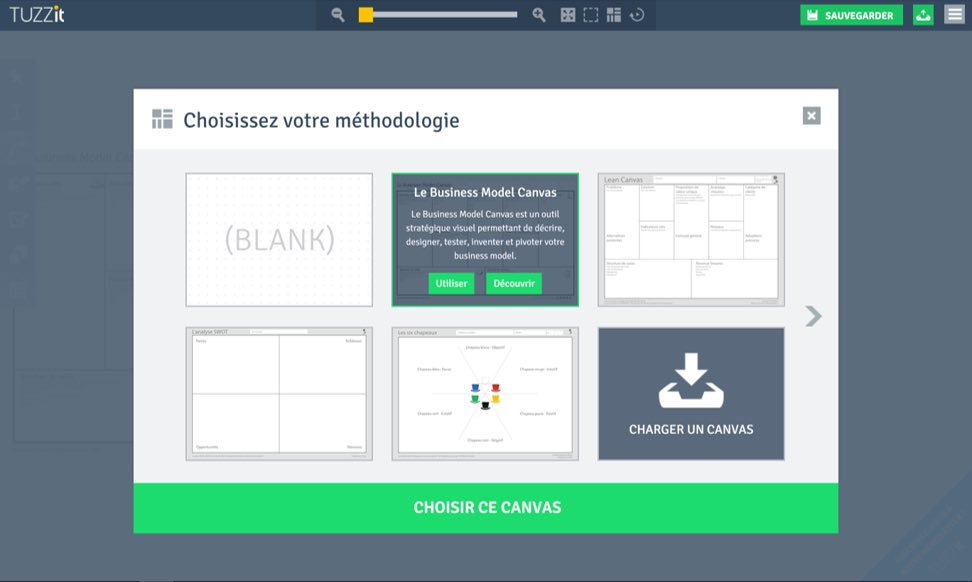Click Découvrir for the Business Model Canvas
972x582 pixels.
tap(513, 283)
